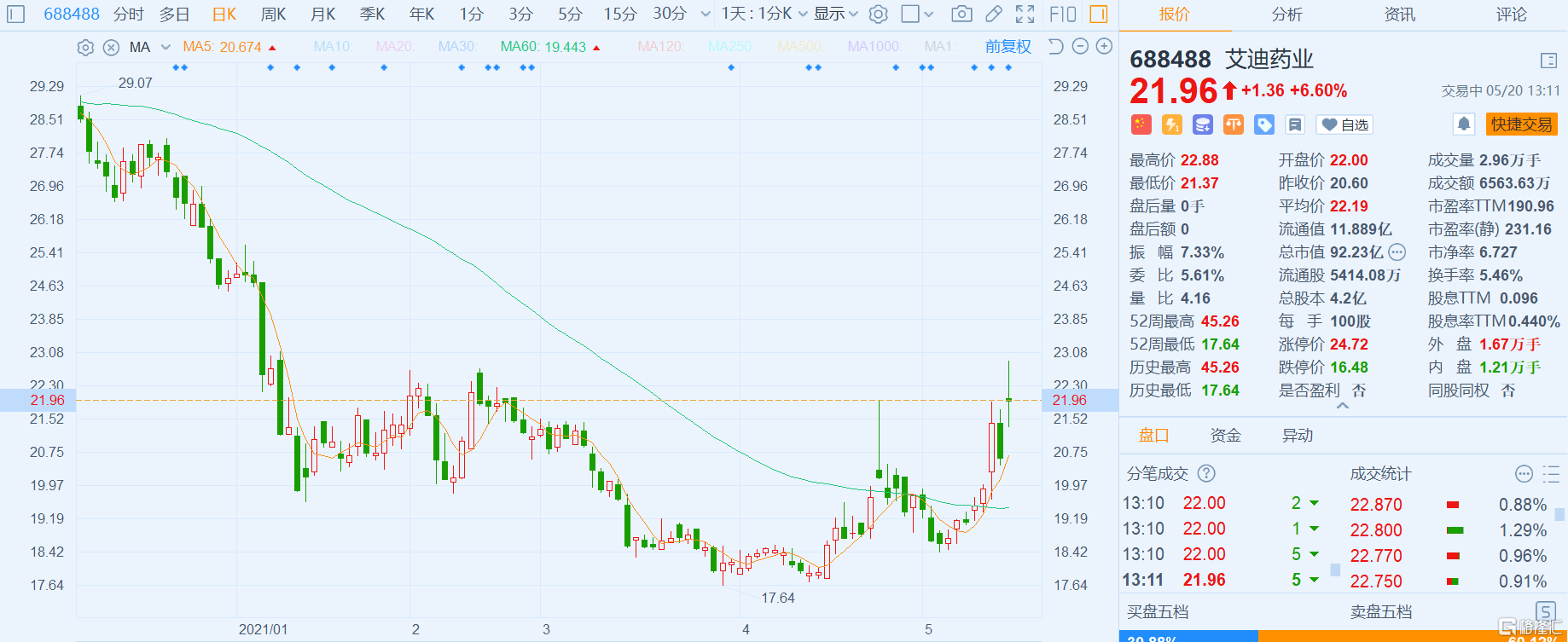Expand more minute period options after 30分
The height and width of the screenshot is (642, 1568).
[x=706, y=14]
